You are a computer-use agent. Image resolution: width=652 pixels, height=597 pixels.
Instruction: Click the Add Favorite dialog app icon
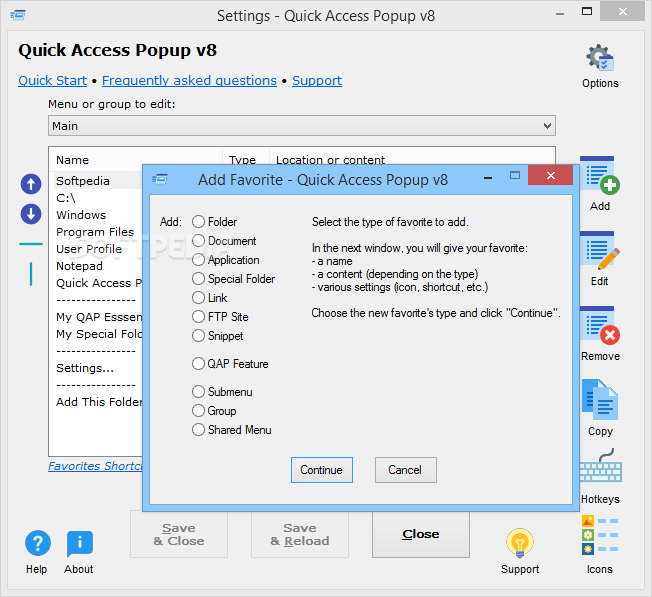click(x=160, y=179)
